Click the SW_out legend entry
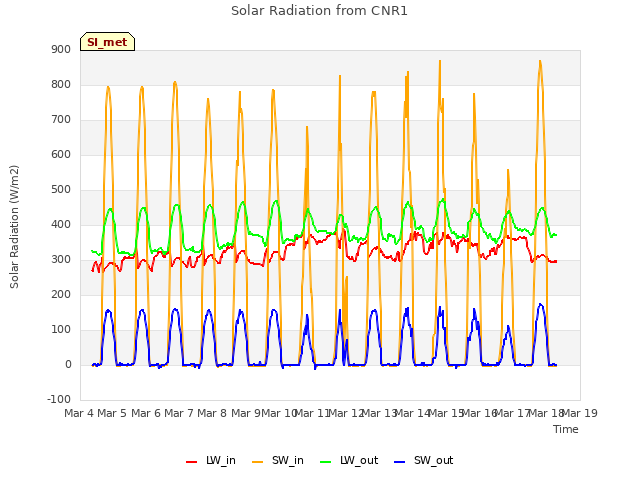Image resolution: width=640 pixels, height=480 pixels. 424,460
